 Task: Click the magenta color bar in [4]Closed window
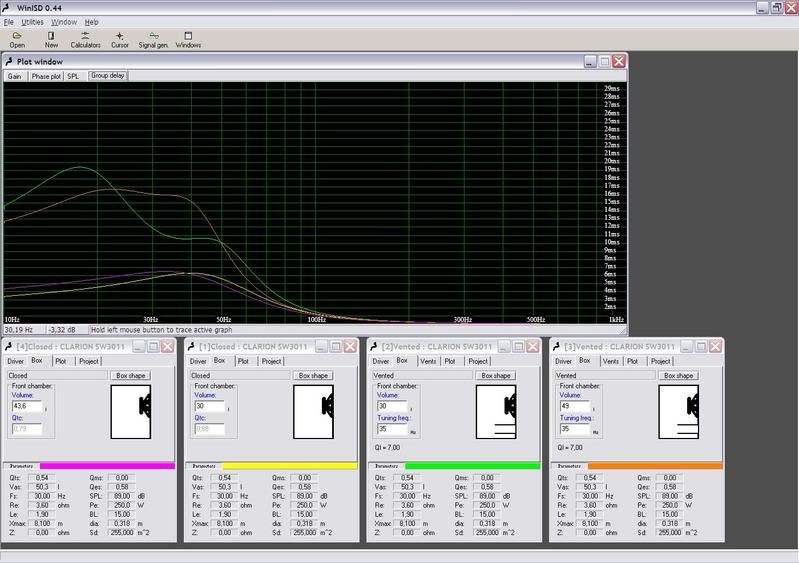pyautogui.click(x=107, y=466)
